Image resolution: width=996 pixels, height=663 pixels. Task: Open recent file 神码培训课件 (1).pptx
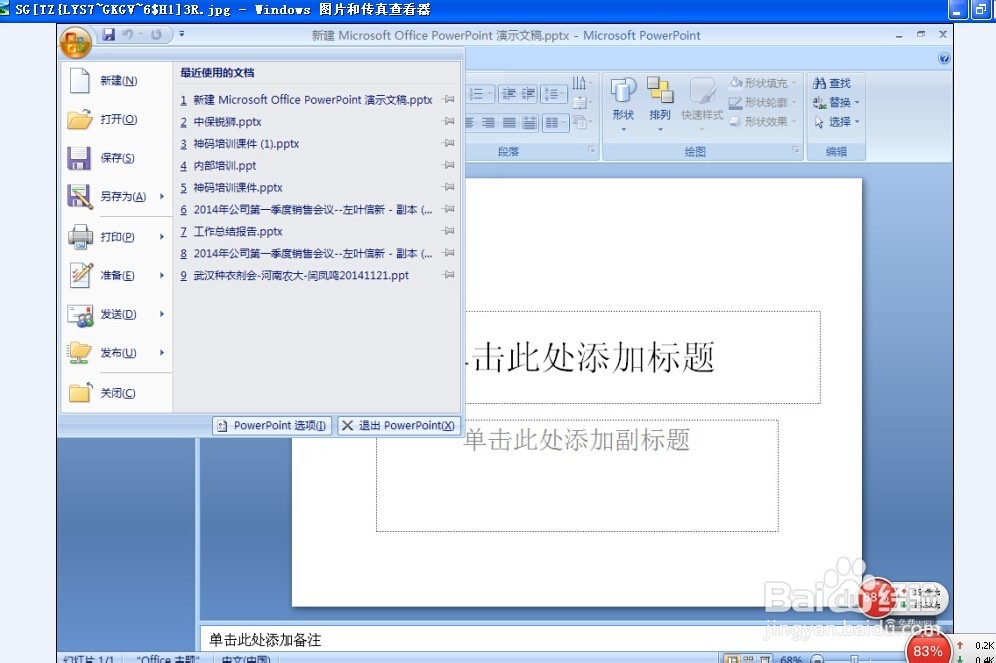coord(246,144)
